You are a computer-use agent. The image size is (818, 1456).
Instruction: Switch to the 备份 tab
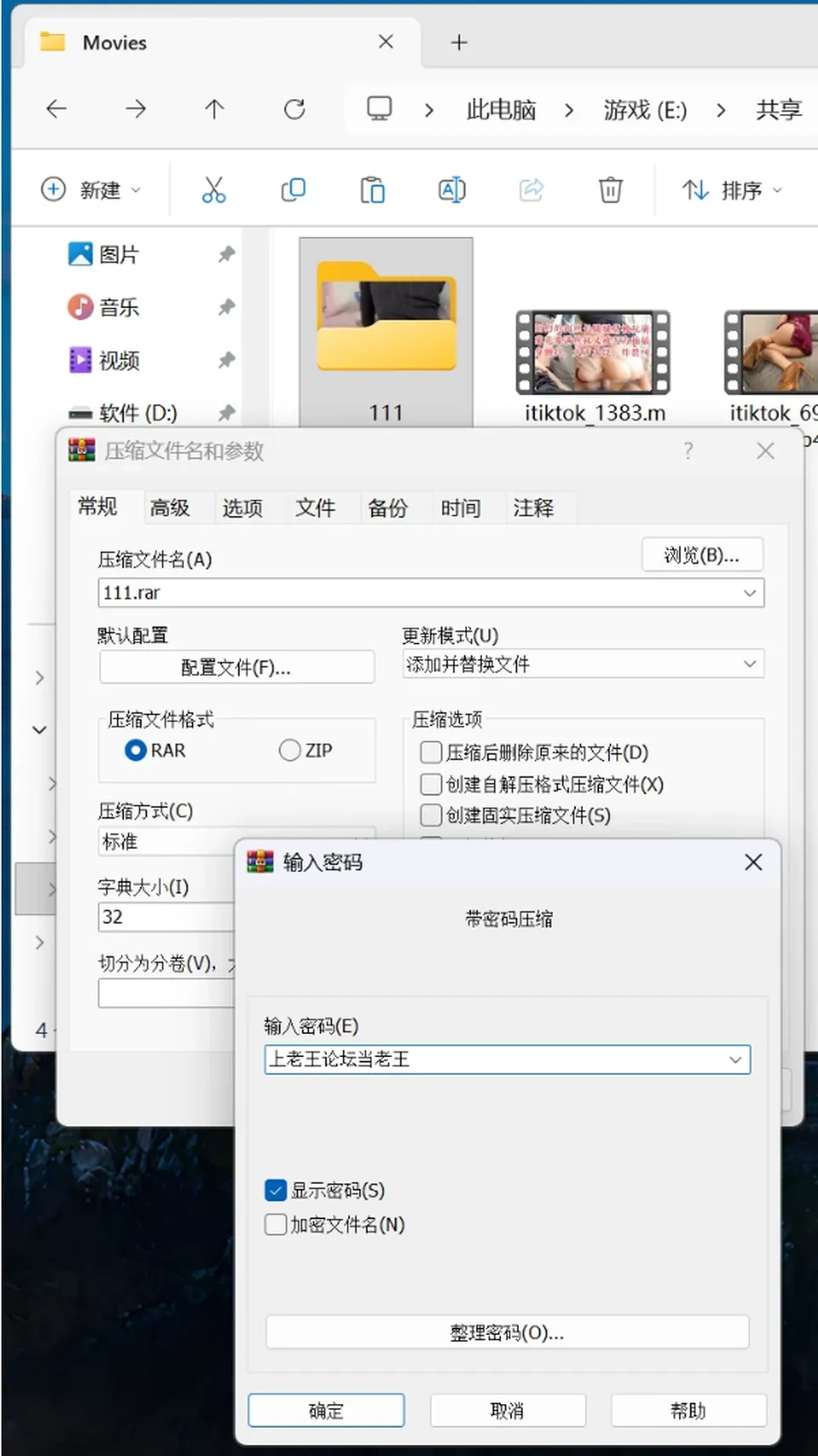[x=388, y=508]
